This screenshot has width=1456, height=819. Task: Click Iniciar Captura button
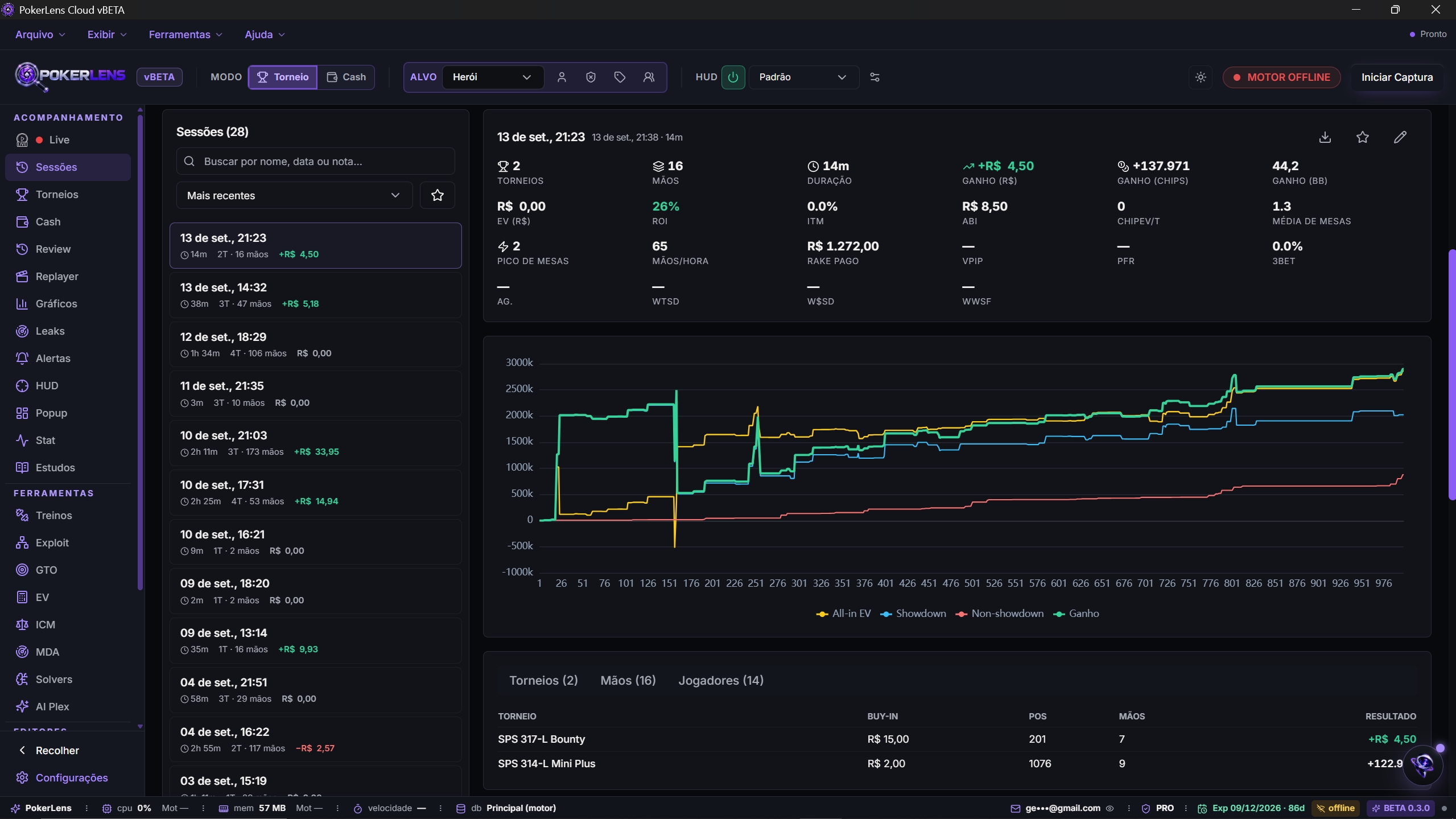click(x=1397, y=77)
